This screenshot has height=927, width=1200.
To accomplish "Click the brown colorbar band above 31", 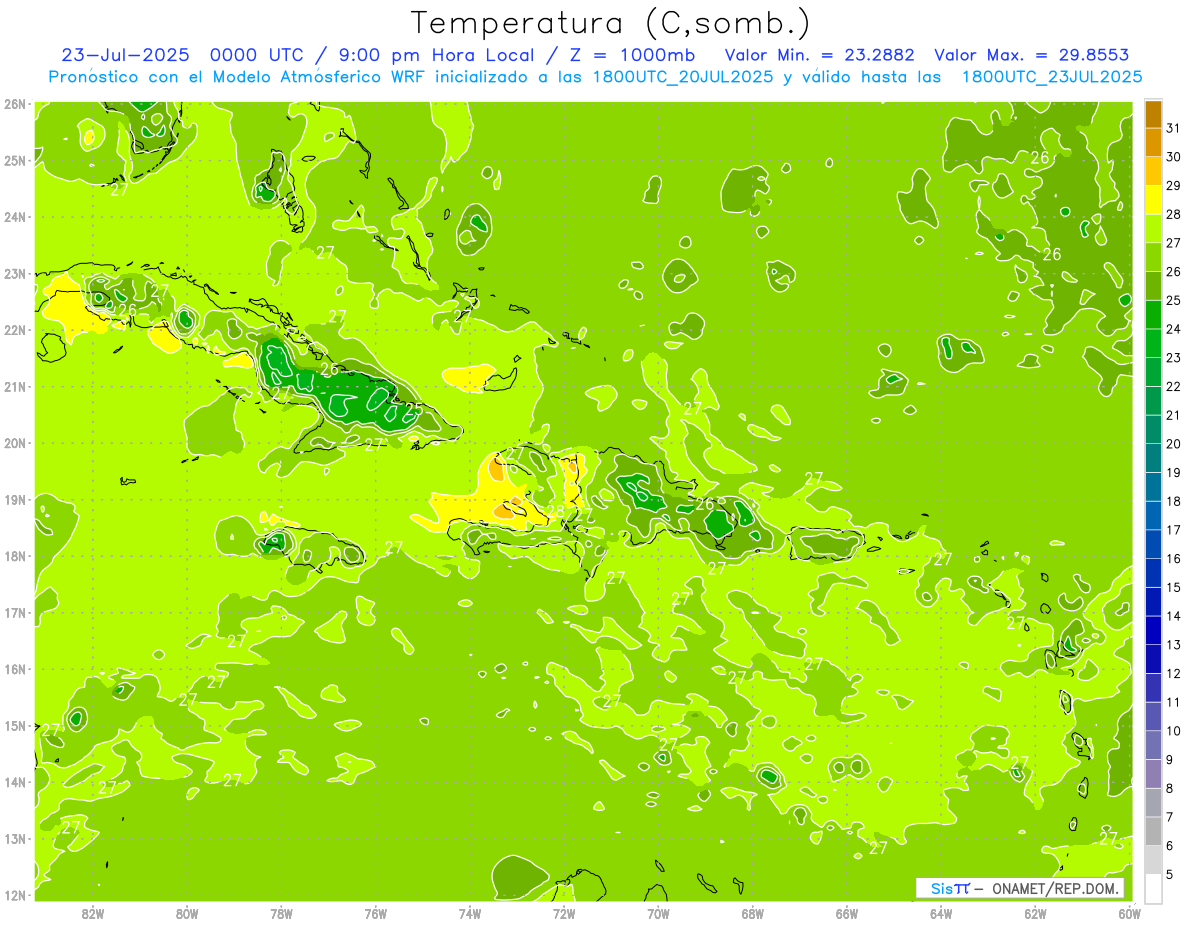I will click(x=1153, y=113).
